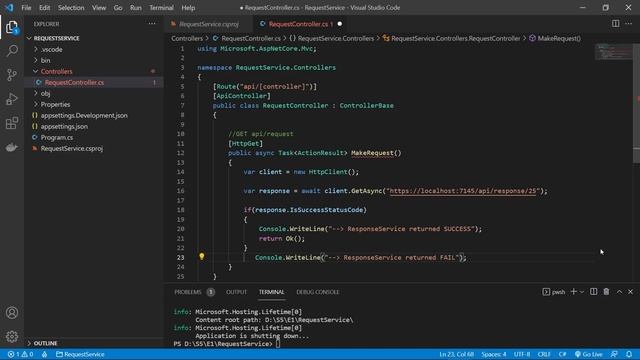The width and height of the screenshot is (640, 360).
Task: Close the bottom panel
Action: point(631,291)
